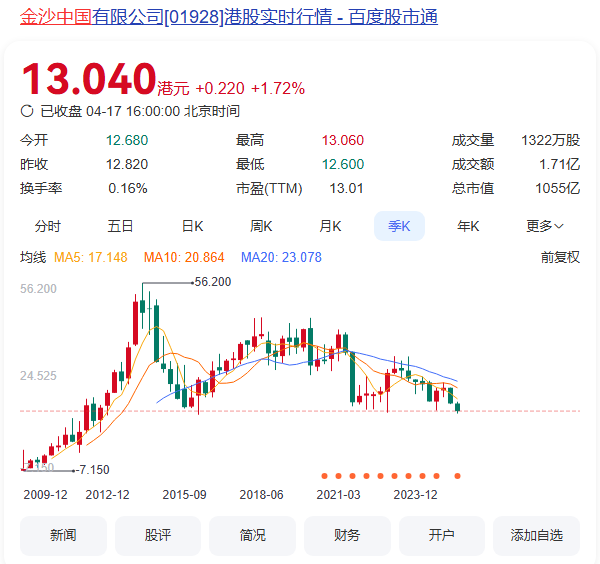Click the 市盈(TTM) value 13.01

click(346, 188)
